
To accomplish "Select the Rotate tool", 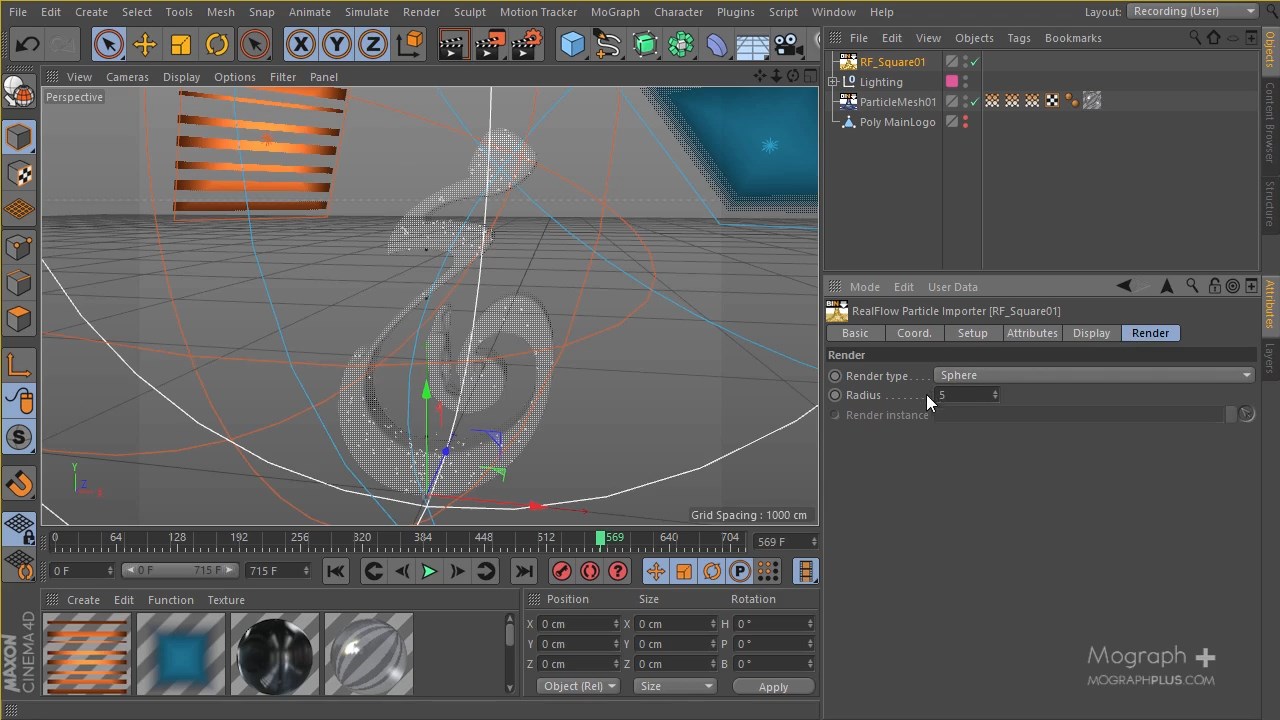I will pos(217,44).
